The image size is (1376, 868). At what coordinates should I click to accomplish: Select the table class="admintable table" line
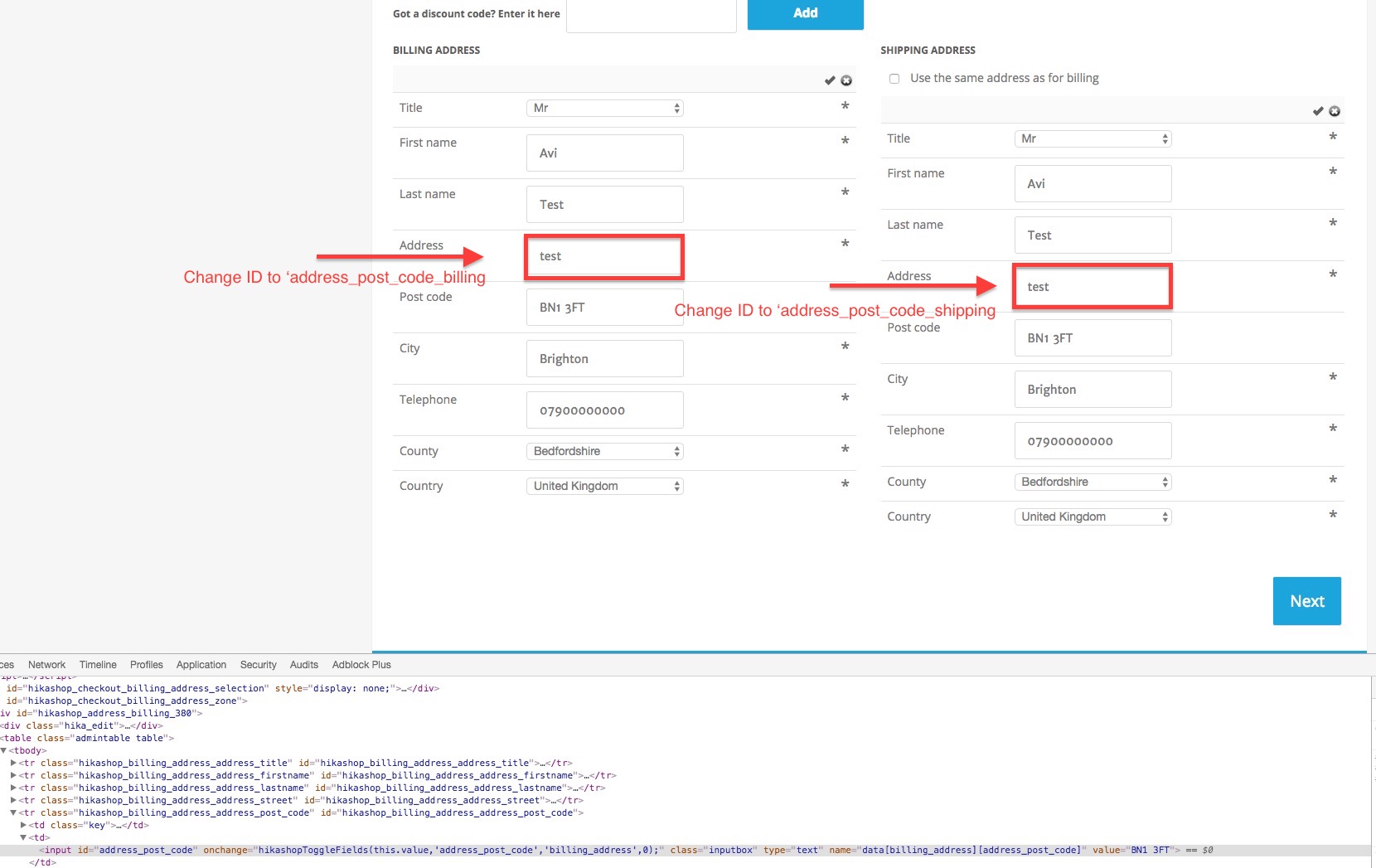(87, 738)
